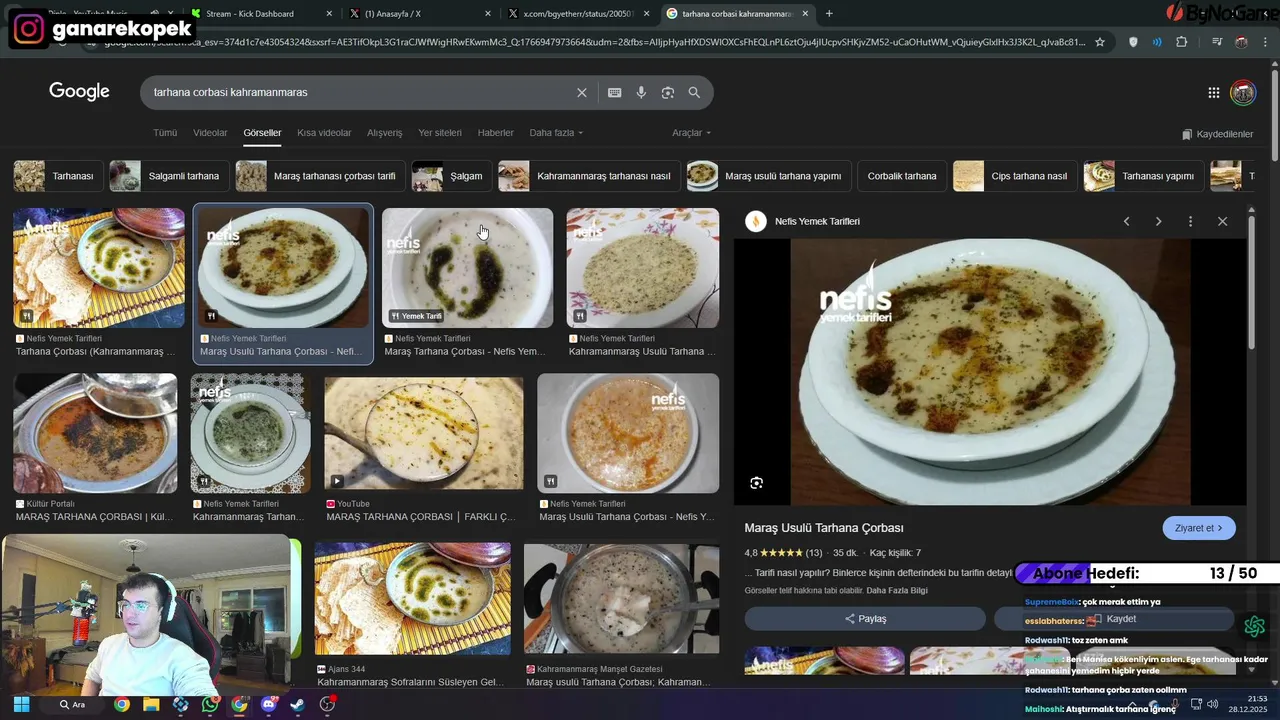Open Chrome media controls icon
The image size is (1280, 720).
click(x=1216, y=42)
